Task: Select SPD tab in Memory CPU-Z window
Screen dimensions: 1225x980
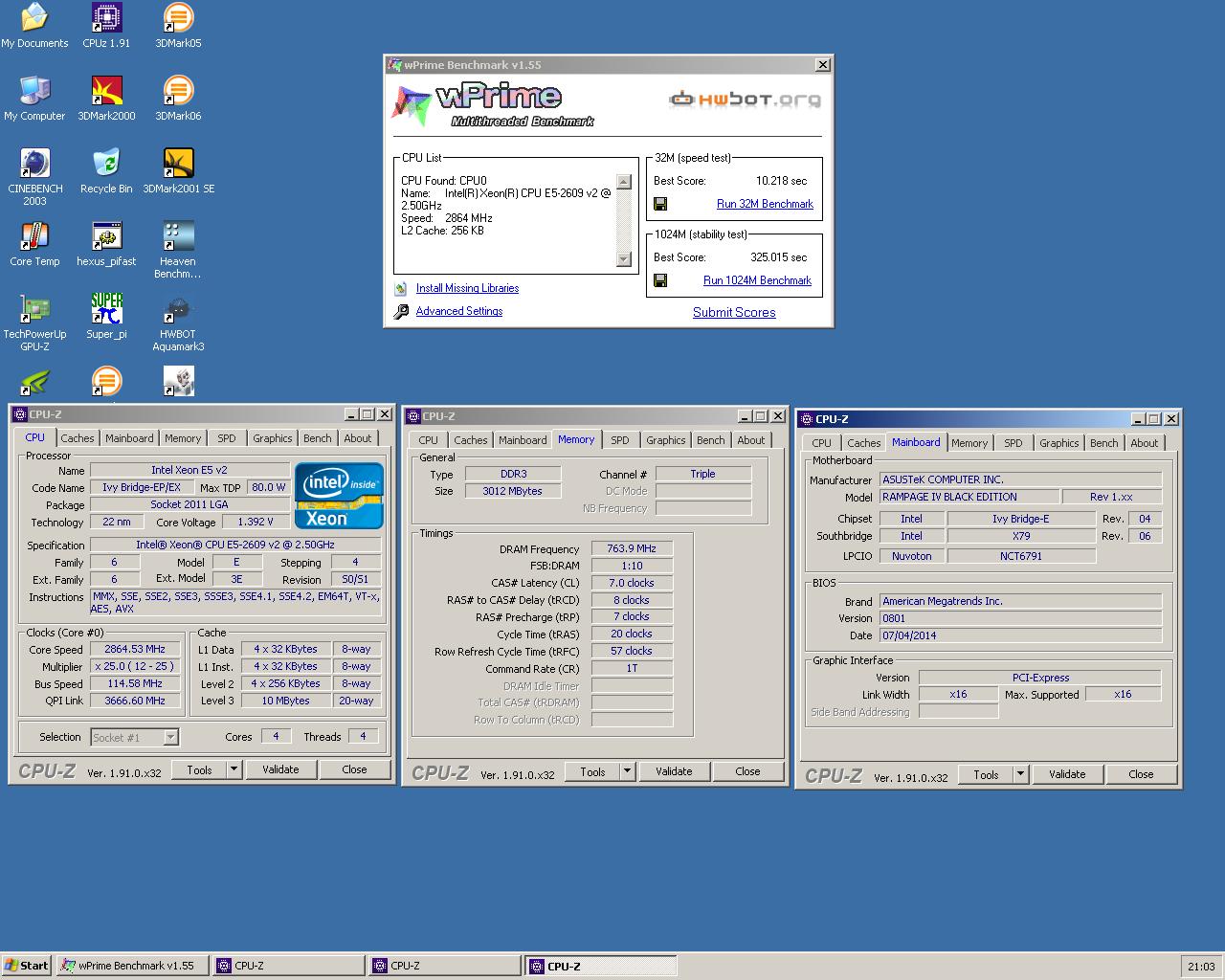Action: [x=620, y=440]
